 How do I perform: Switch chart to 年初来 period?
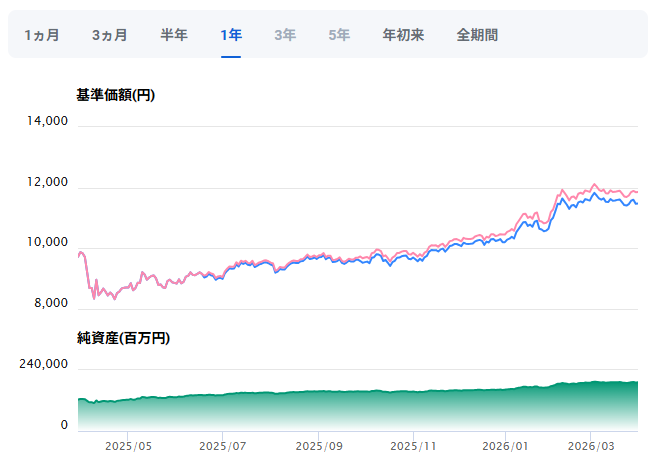click(x=403, y=35)
